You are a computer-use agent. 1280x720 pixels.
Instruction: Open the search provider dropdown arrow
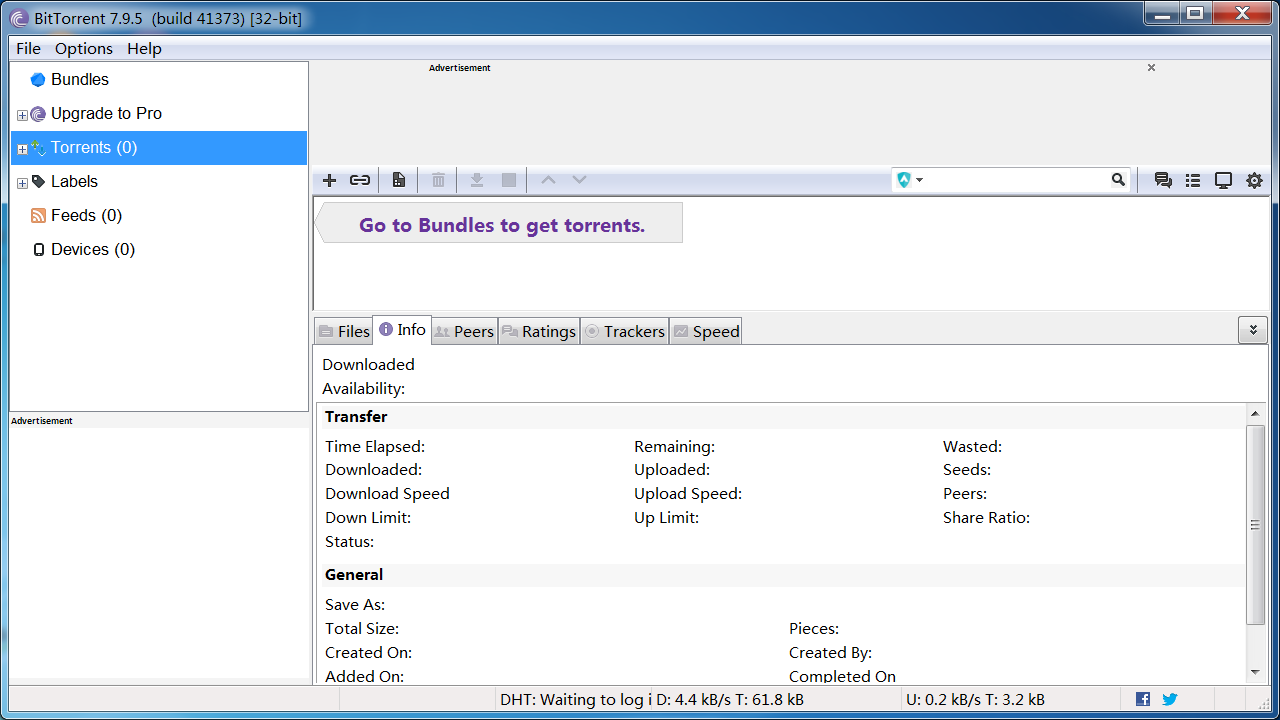pos(920,180)
